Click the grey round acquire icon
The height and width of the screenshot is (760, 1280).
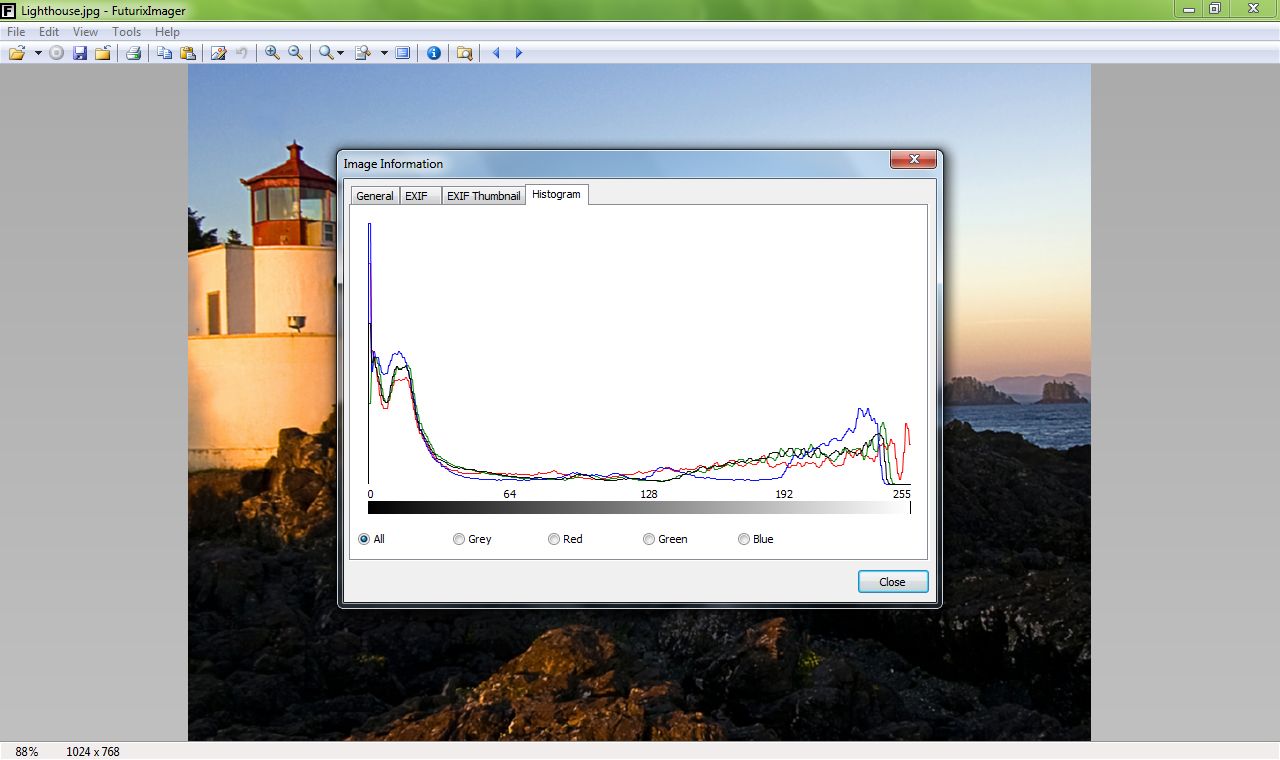pos(57,53)
